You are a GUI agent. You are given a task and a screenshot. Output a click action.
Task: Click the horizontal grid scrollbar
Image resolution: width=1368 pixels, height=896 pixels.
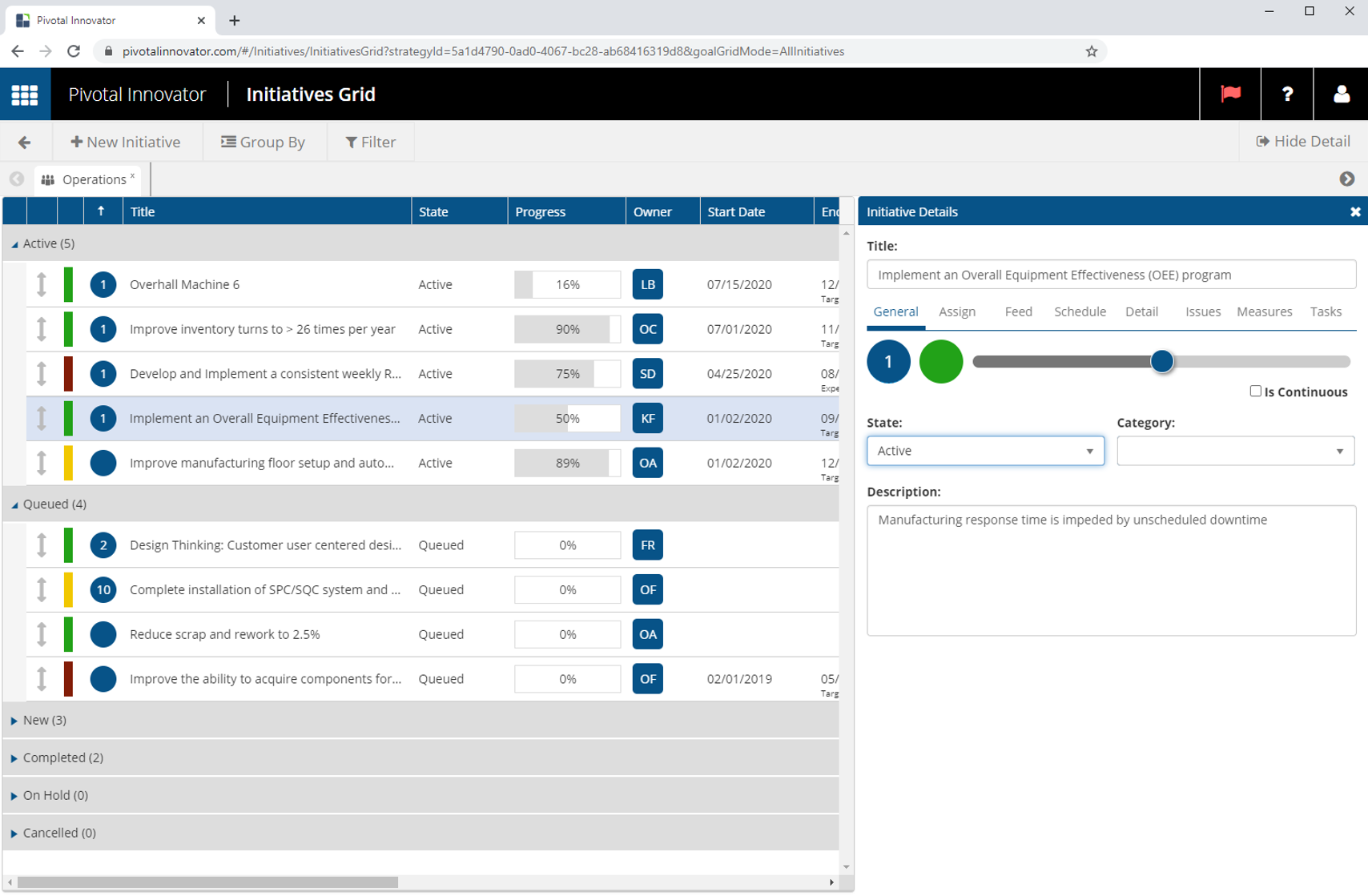(x=207, y=882)
